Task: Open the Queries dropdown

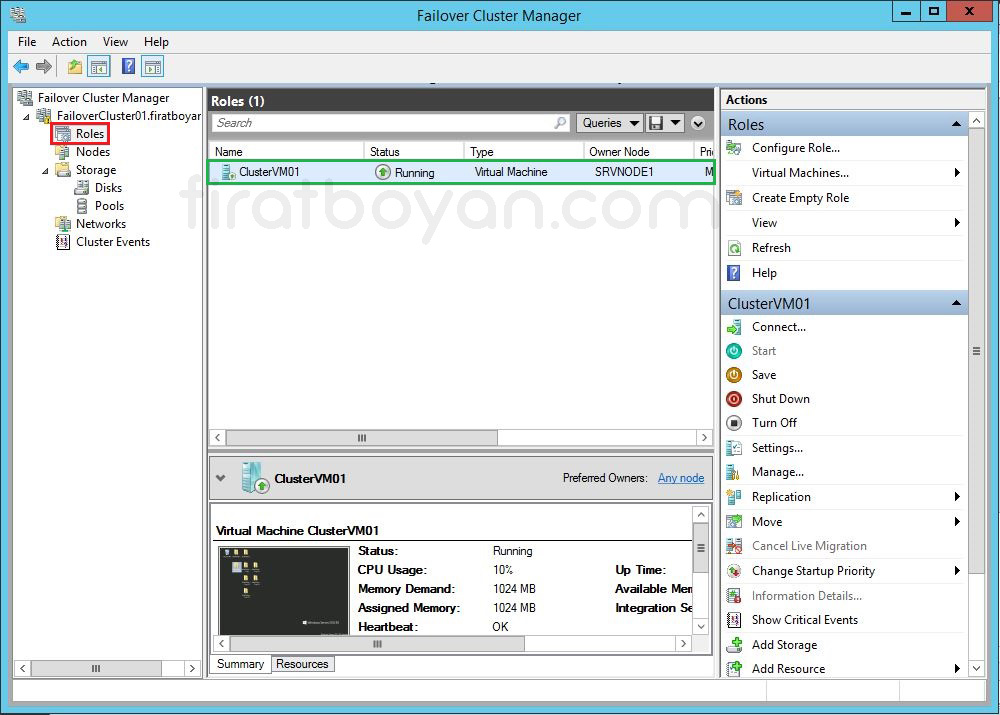Action: [610, 123]
